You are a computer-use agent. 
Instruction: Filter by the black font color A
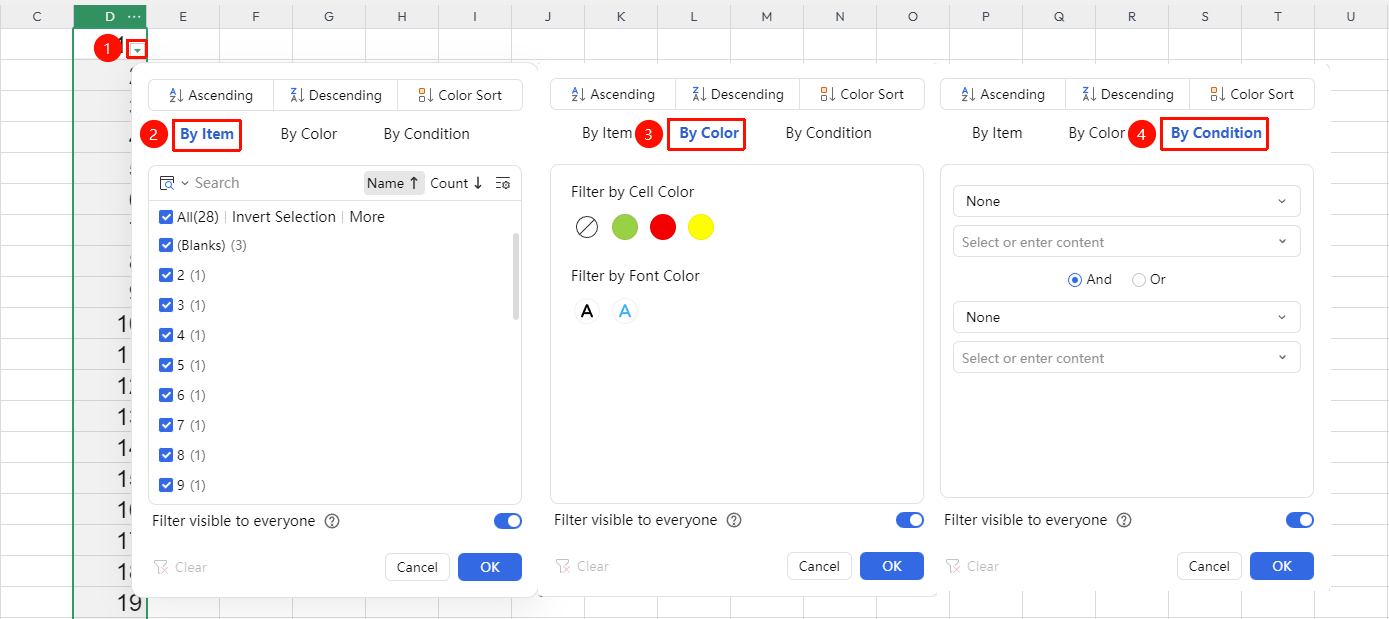click(x=587, y=311)
